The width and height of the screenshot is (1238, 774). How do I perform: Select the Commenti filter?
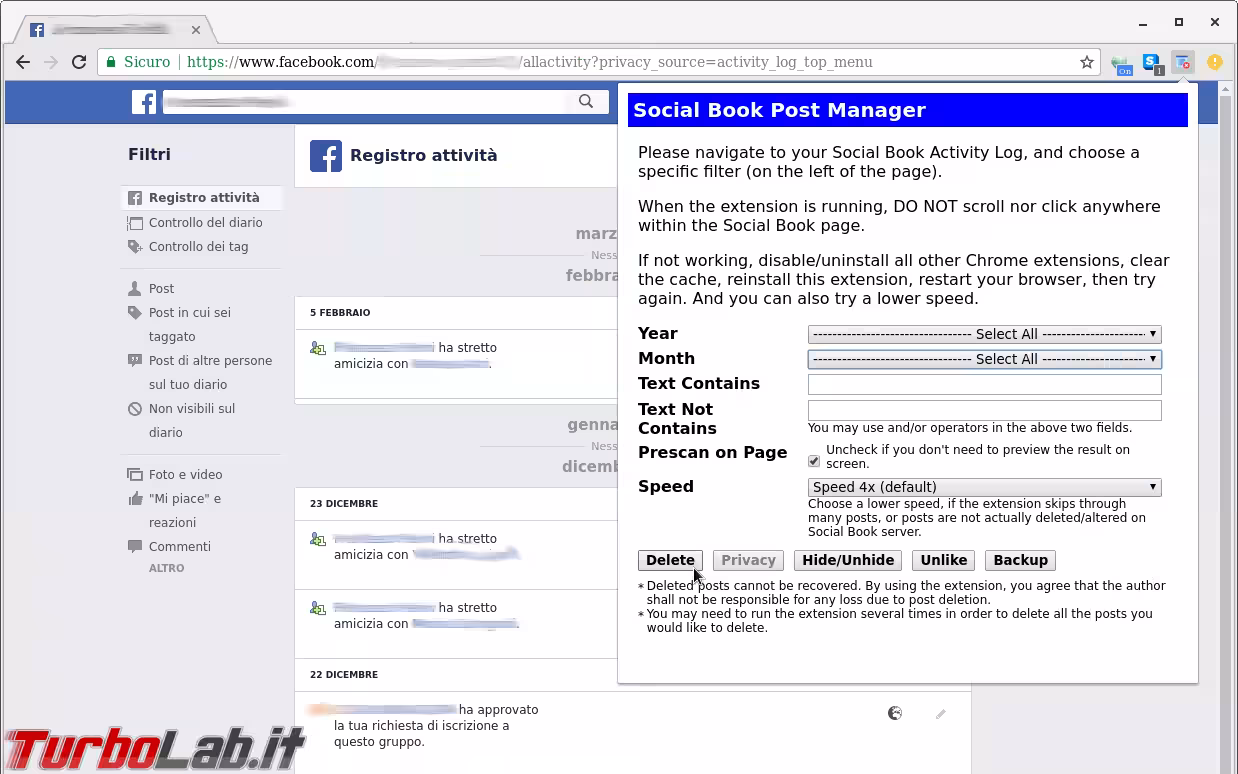pyautogui.click(x=179, y=546)
